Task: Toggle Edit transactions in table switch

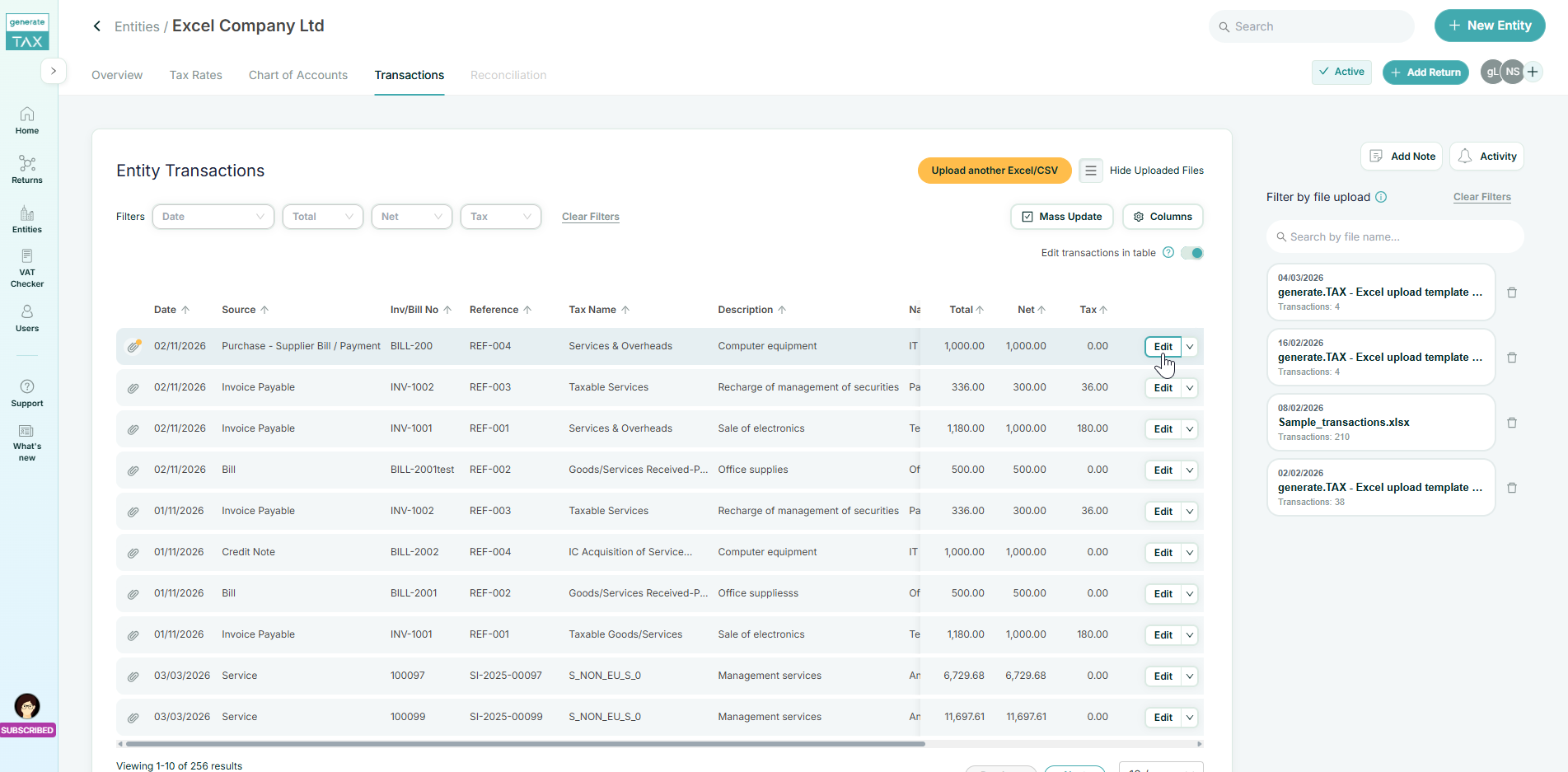Action: (x=1192, y=253)
